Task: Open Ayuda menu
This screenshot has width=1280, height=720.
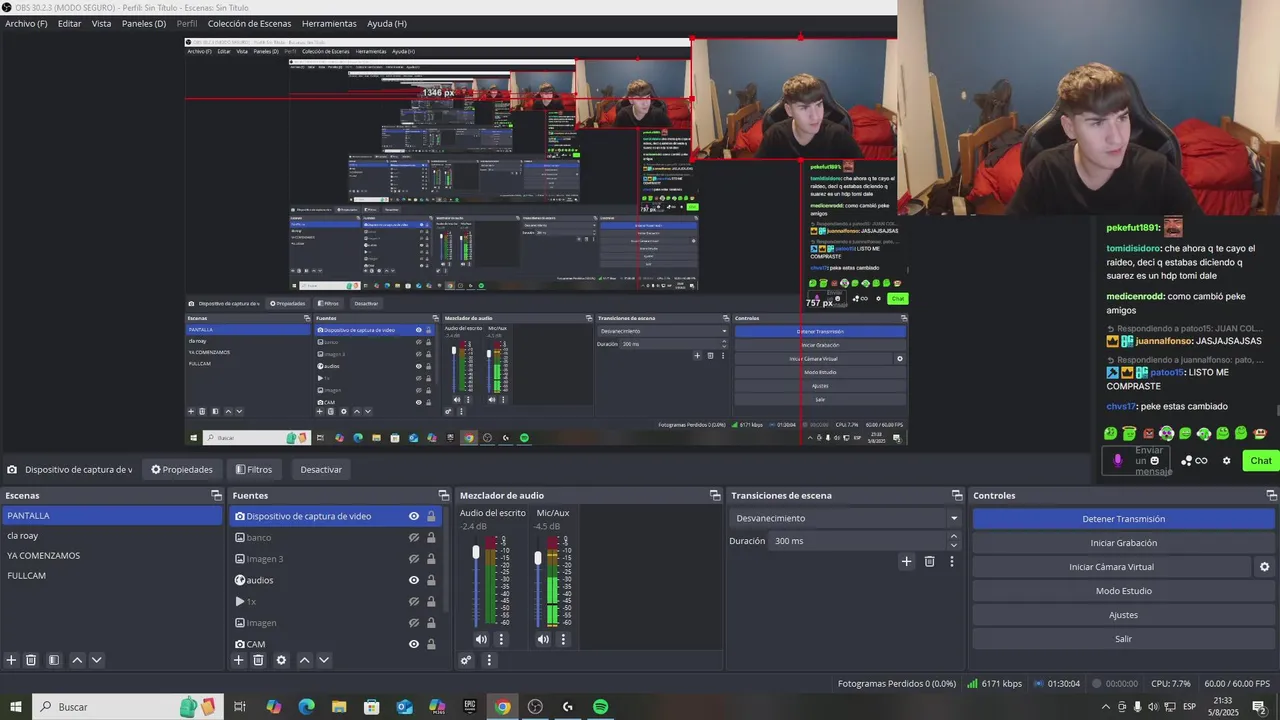Action: point(387,23)
